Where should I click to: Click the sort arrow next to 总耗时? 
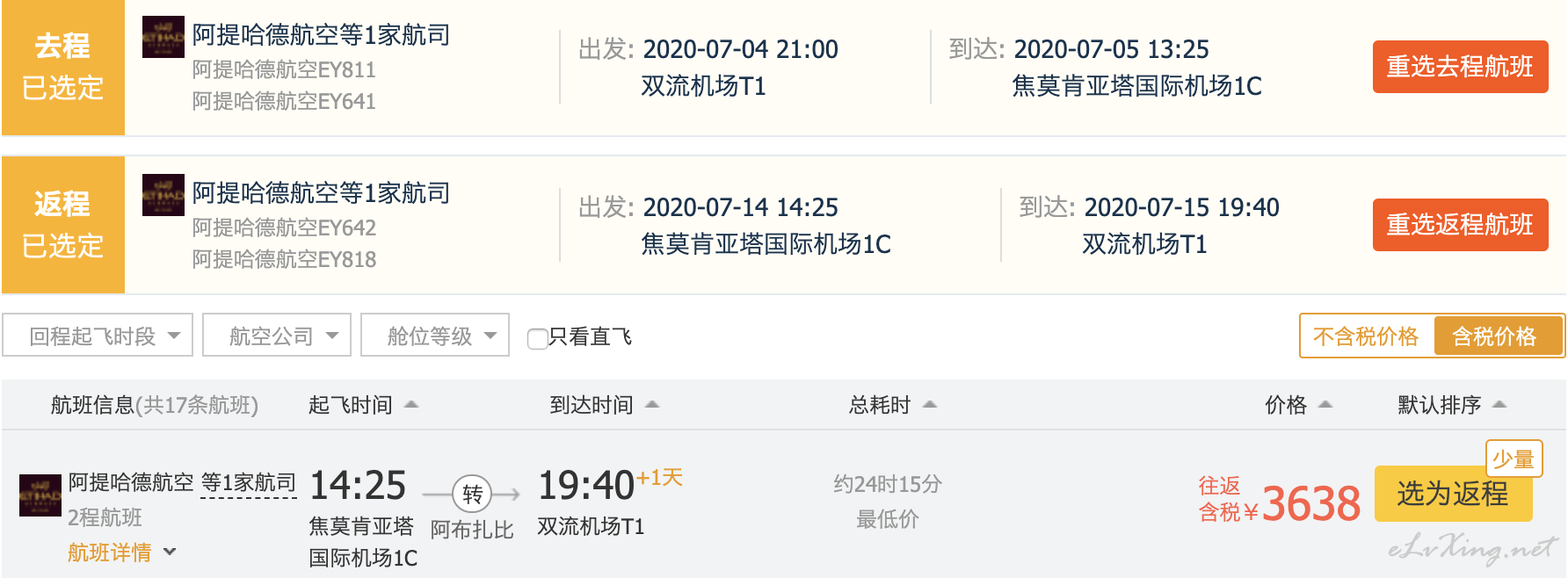(x=930, y=405)
